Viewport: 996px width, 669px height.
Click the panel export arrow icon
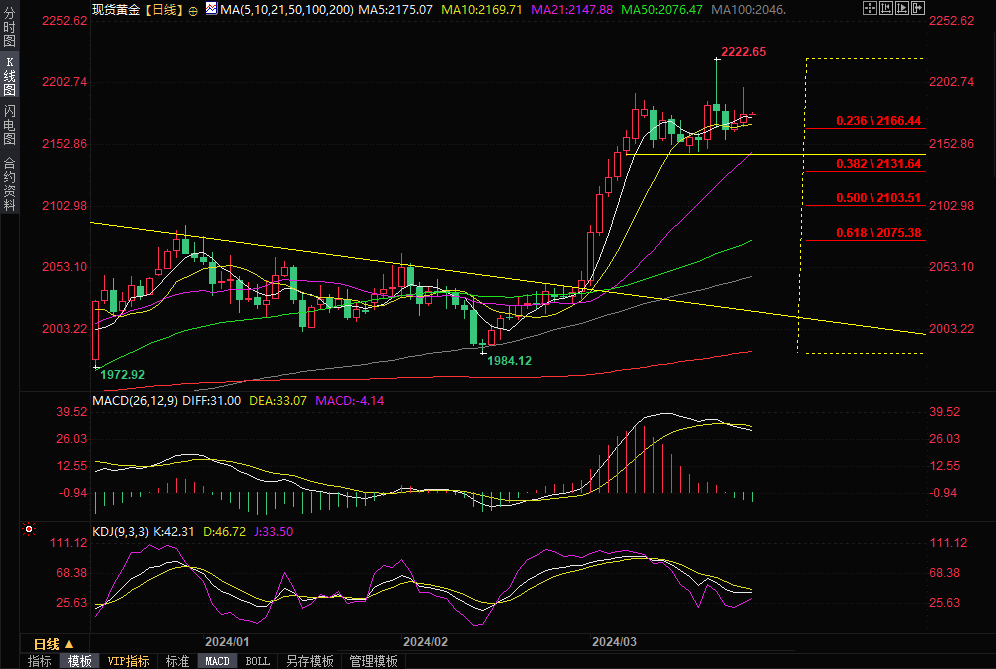coord(918,8)
